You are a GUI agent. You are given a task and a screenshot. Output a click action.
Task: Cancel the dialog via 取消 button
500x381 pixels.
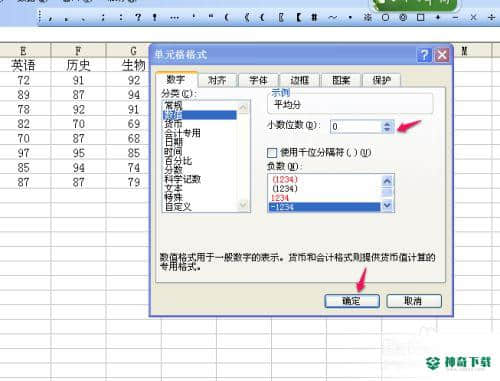414,301
